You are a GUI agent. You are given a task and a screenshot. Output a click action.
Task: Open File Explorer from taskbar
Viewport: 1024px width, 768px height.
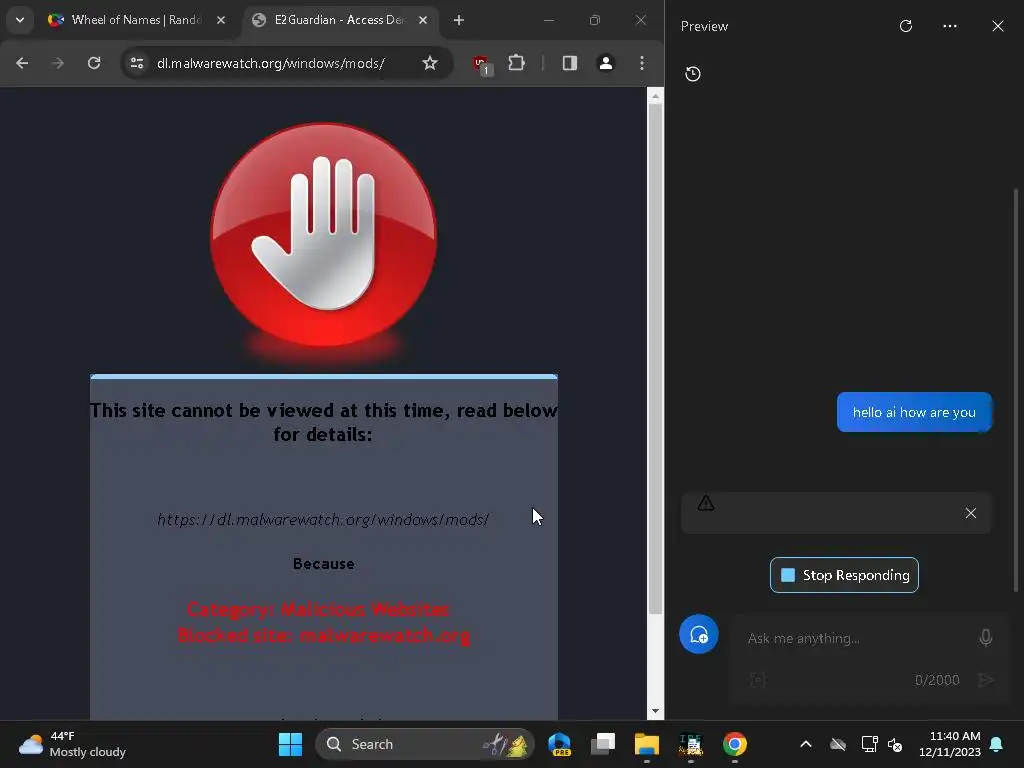(647, 744)
